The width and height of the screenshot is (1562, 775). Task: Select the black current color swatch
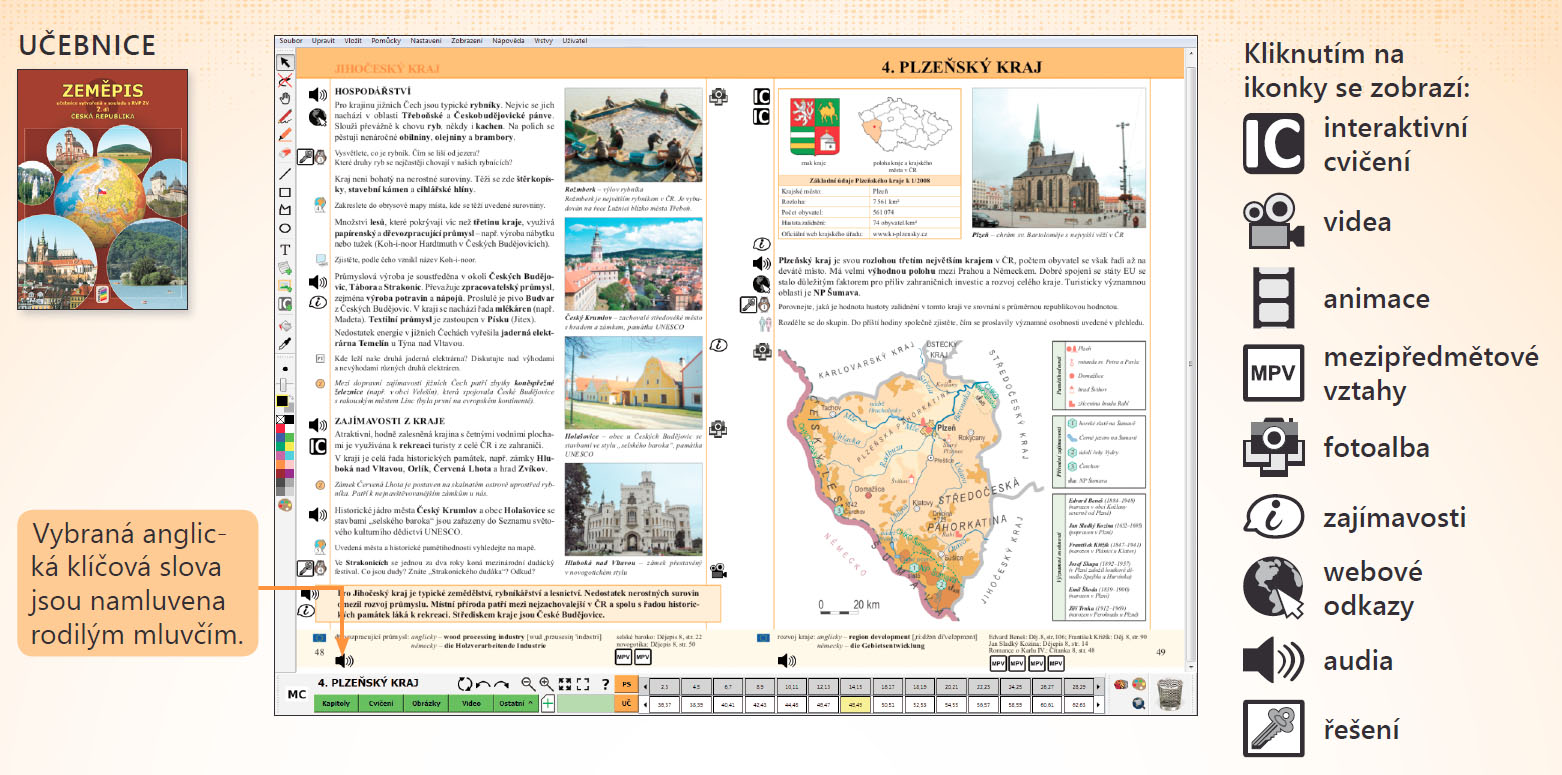coord(283,401)
